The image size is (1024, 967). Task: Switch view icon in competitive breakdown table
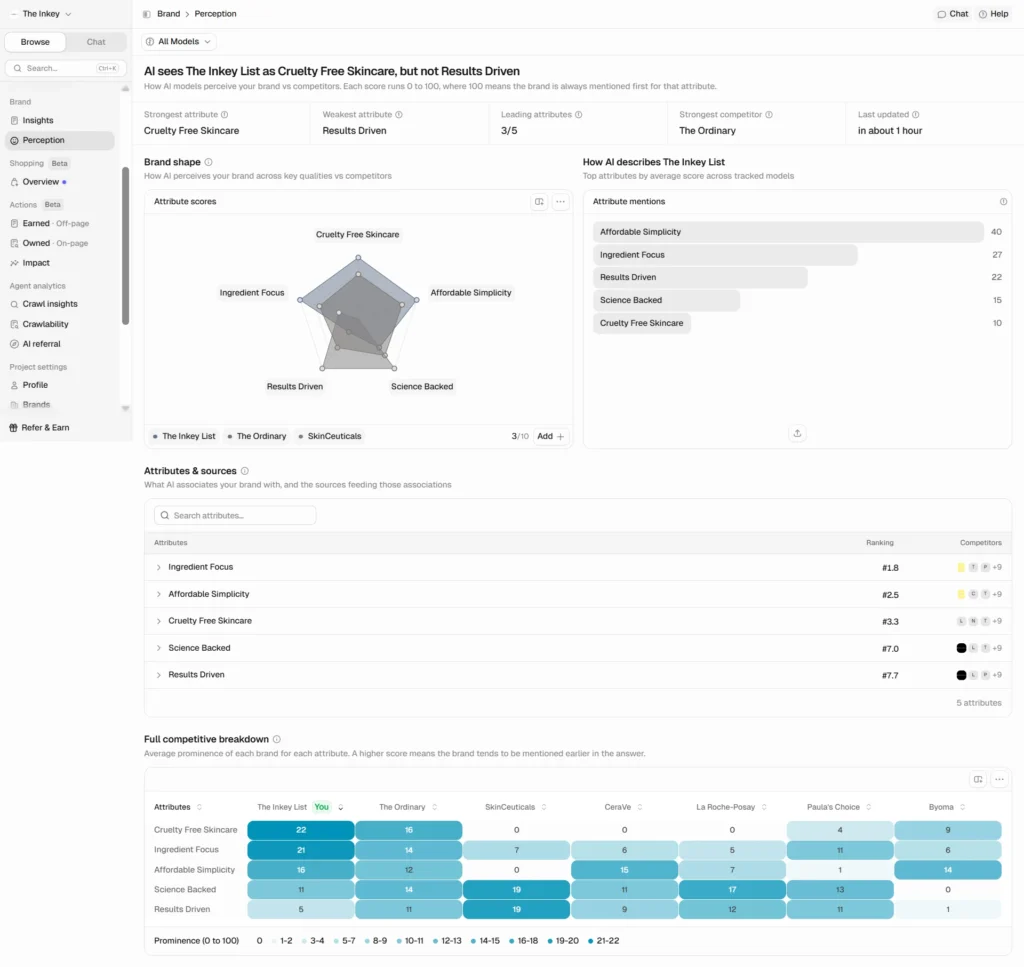click(x=978, y=779)
